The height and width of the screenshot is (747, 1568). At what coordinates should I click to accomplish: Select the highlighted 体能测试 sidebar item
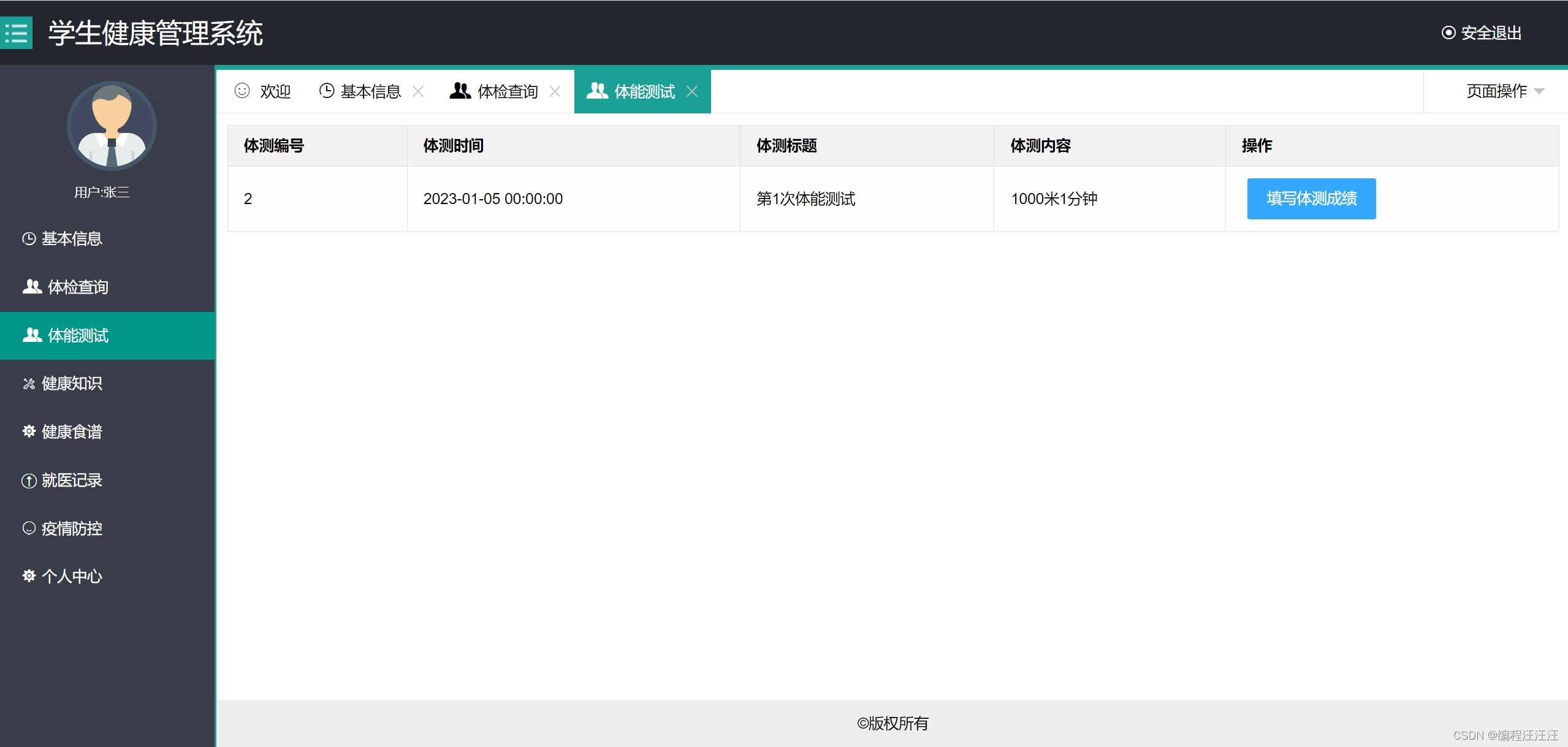[x=77, y=335]
